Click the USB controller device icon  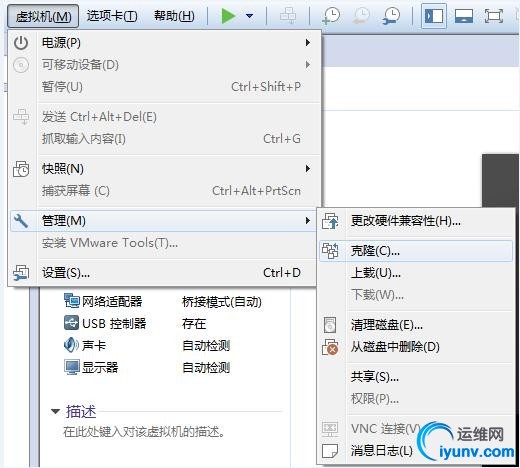(71, 323)
